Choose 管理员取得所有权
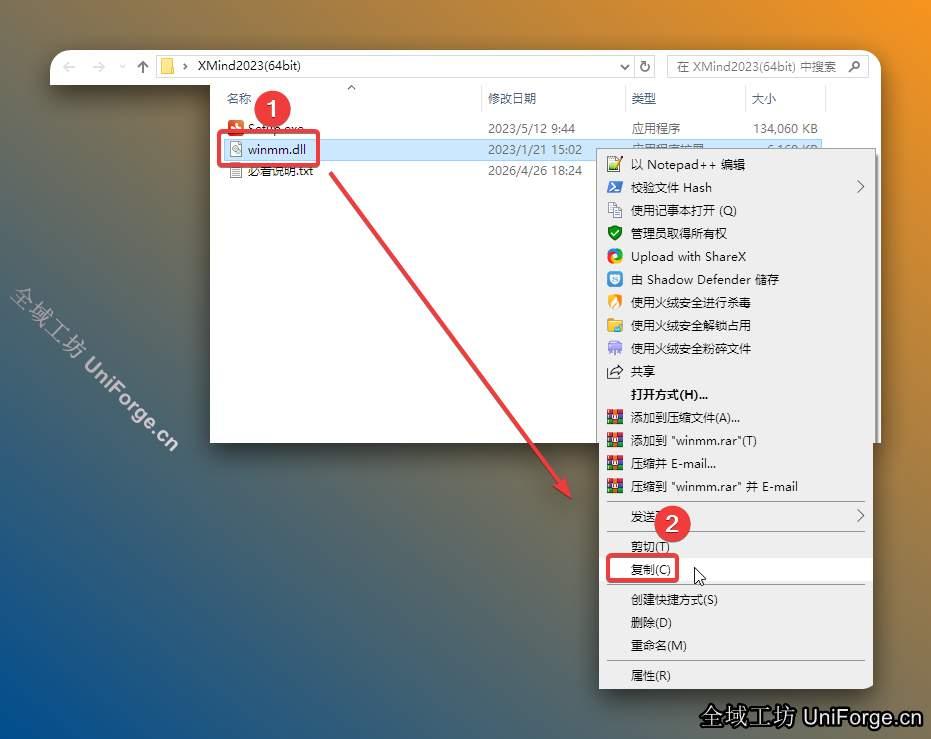 [x=736, y=233]
